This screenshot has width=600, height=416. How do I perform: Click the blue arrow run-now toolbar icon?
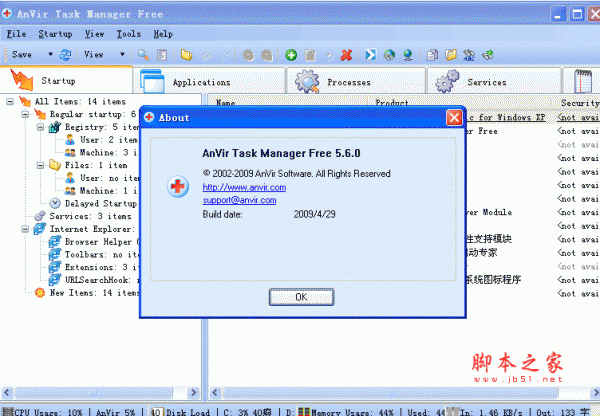tap(370, 55)
